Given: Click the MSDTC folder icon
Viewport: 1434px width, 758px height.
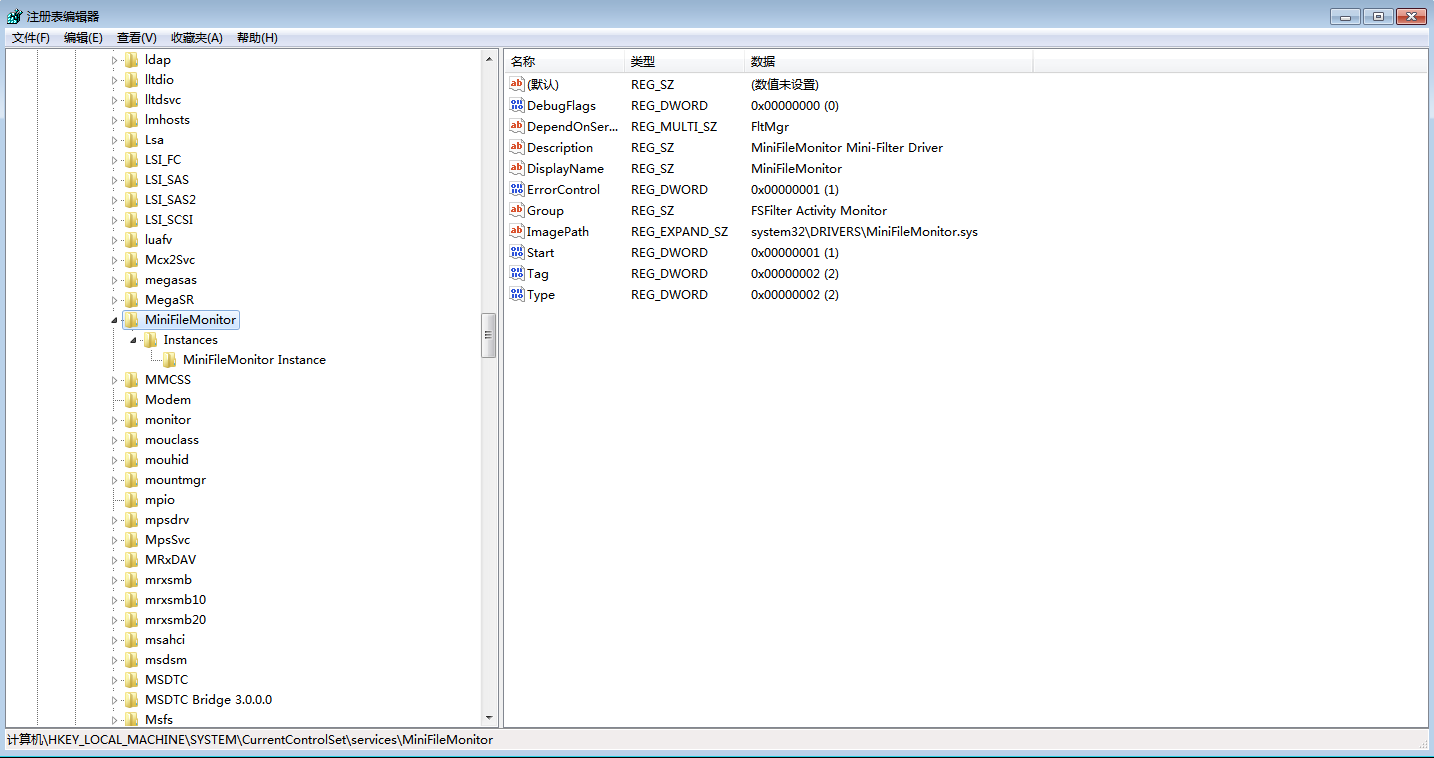Looking at the screenshot, I should 132,680.
